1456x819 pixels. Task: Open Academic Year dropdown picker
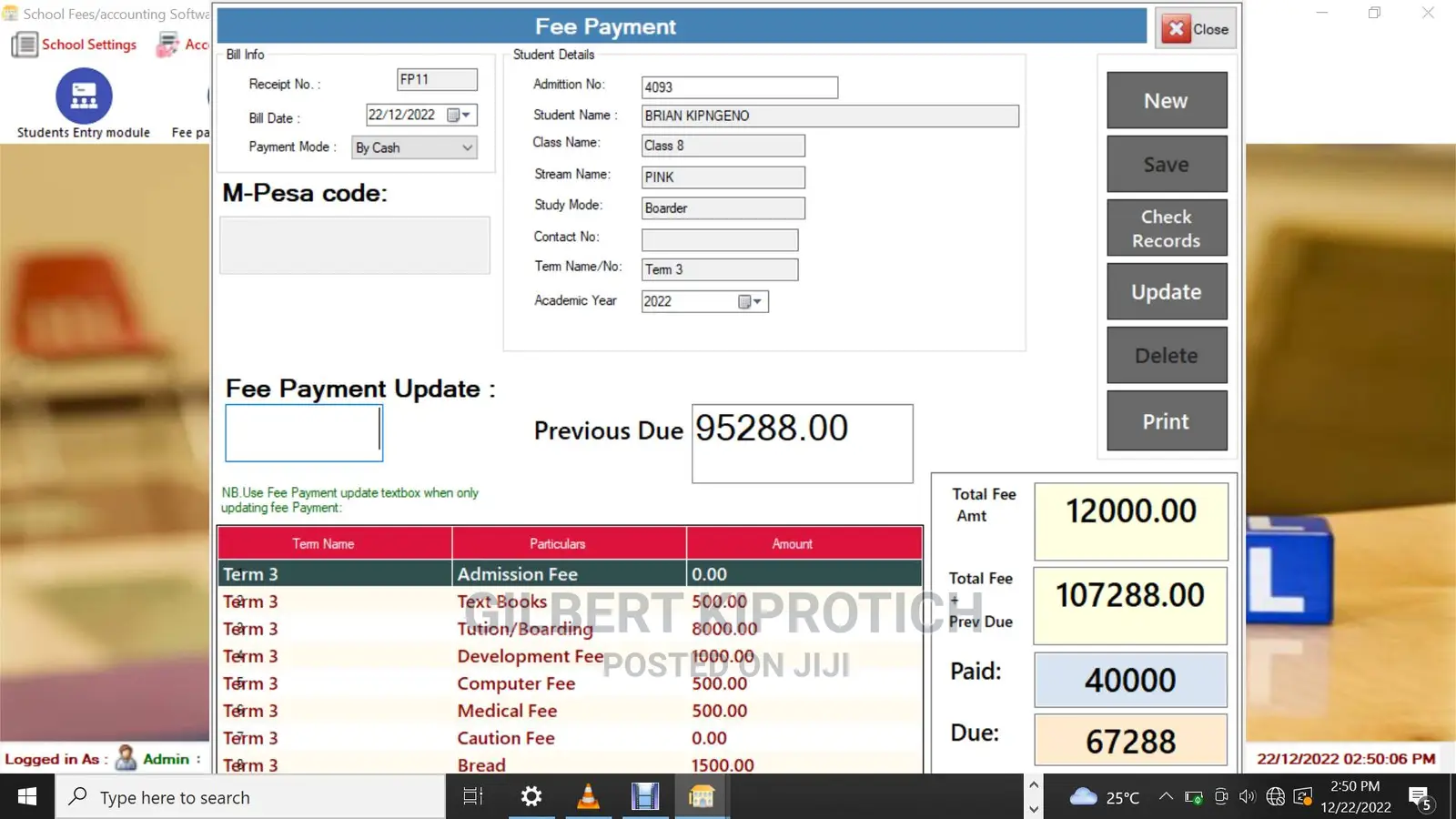point(750,301)
